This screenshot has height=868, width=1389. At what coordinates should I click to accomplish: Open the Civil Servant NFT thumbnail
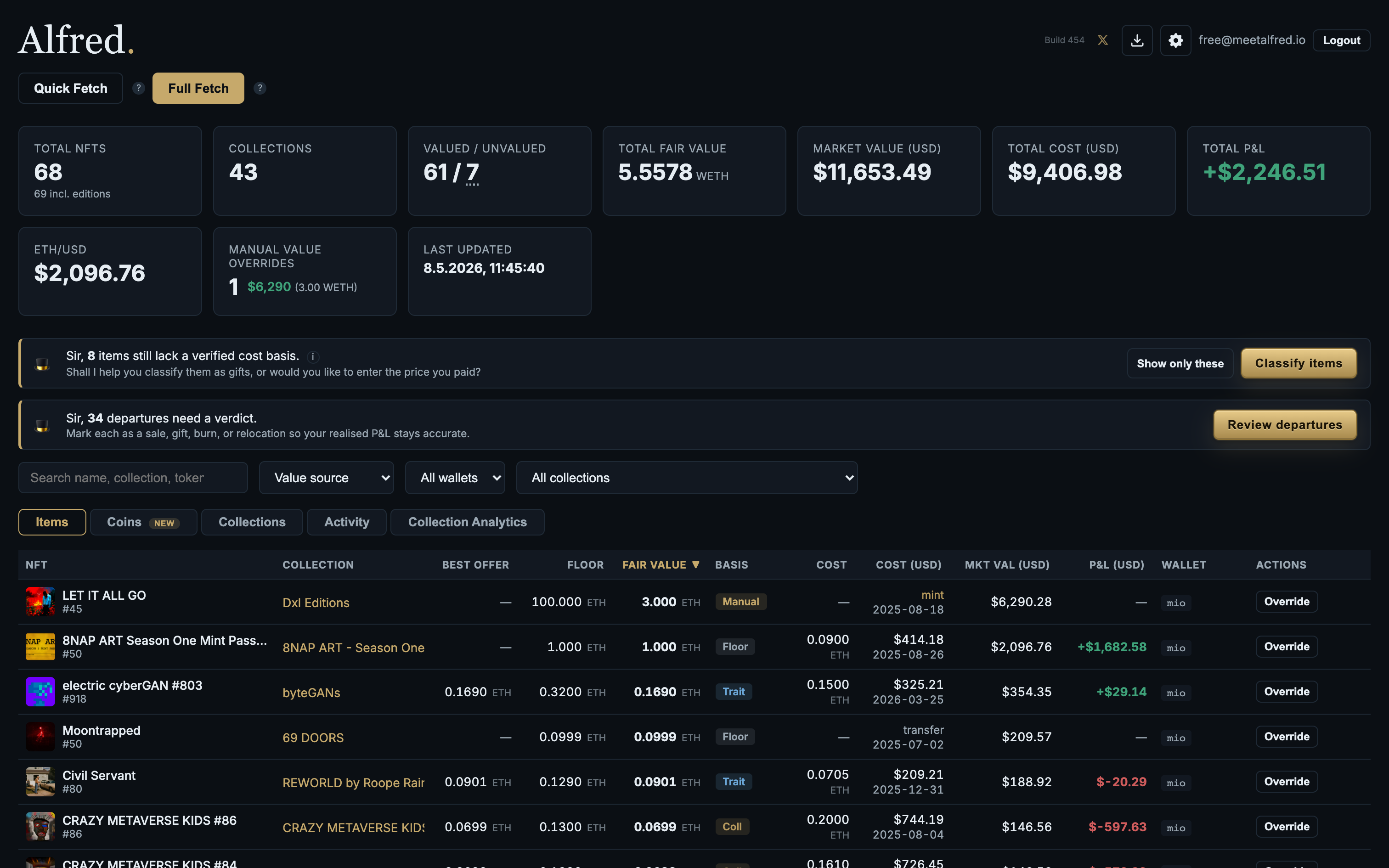40,781
